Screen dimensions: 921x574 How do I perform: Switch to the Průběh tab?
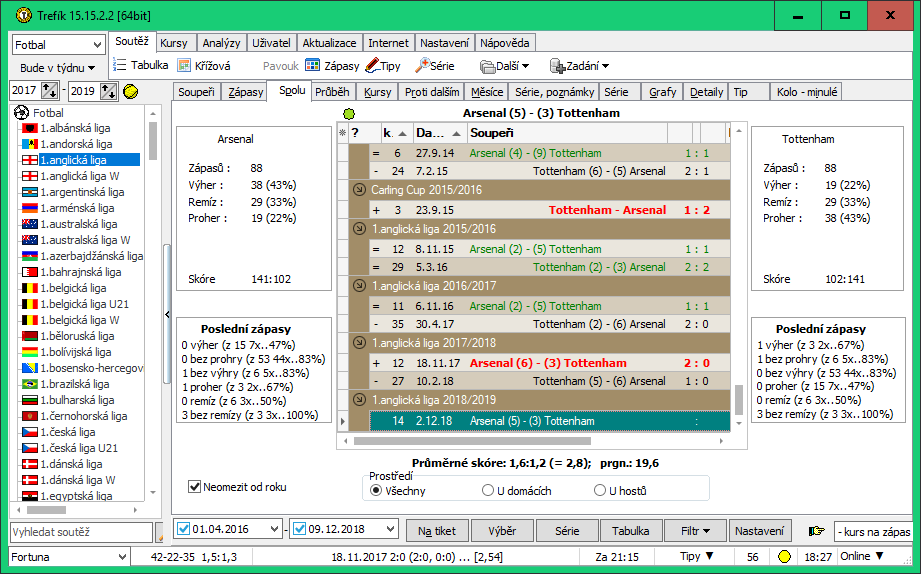[x=332, y=92]
